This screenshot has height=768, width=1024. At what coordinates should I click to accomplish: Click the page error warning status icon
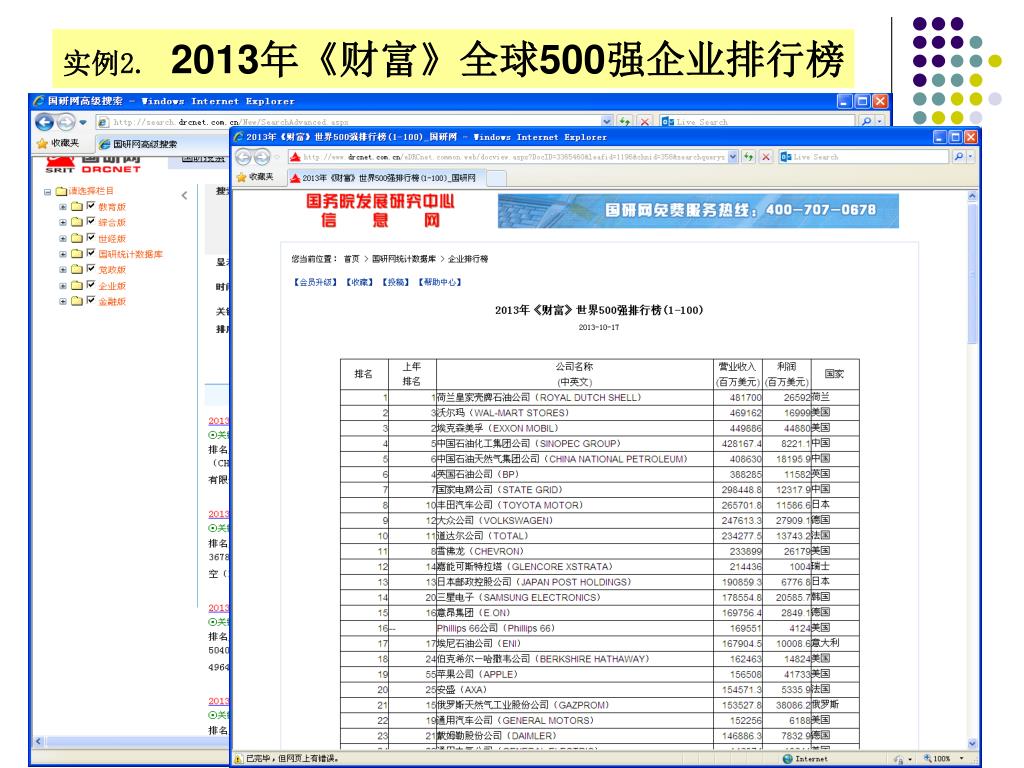pos(240,759)
